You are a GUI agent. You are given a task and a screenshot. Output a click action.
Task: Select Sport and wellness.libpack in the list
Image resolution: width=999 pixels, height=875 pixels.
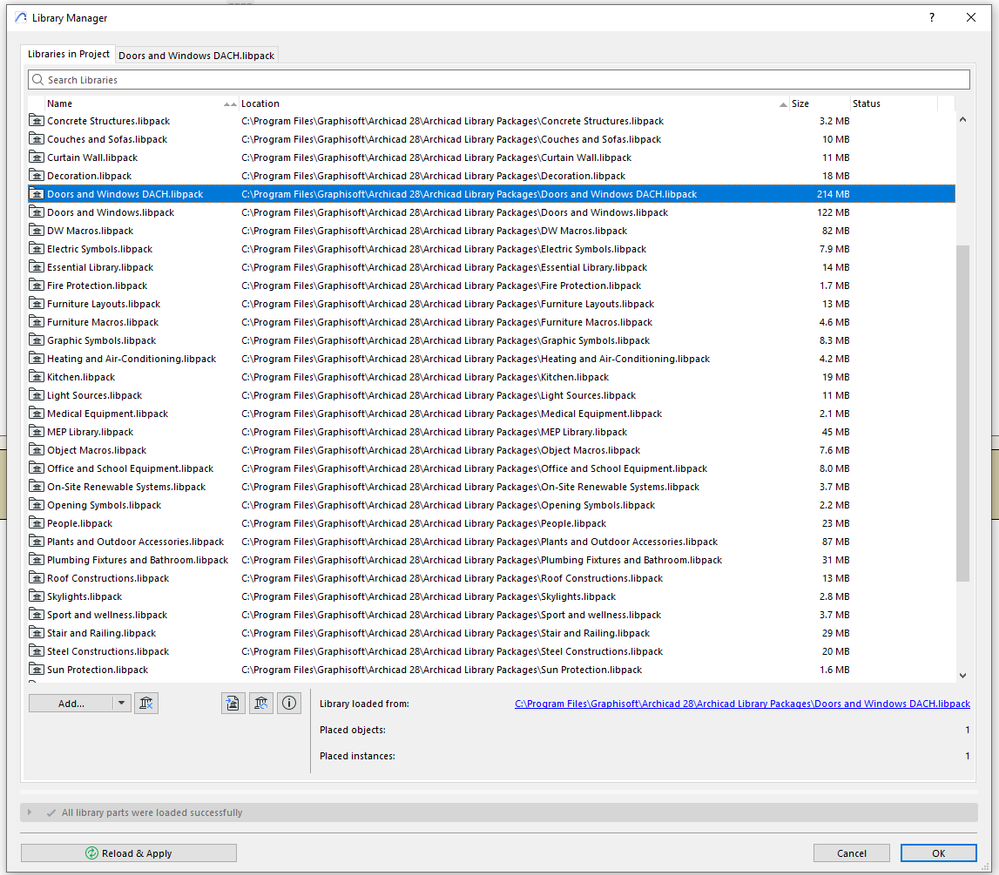click(x=107, y=614)
